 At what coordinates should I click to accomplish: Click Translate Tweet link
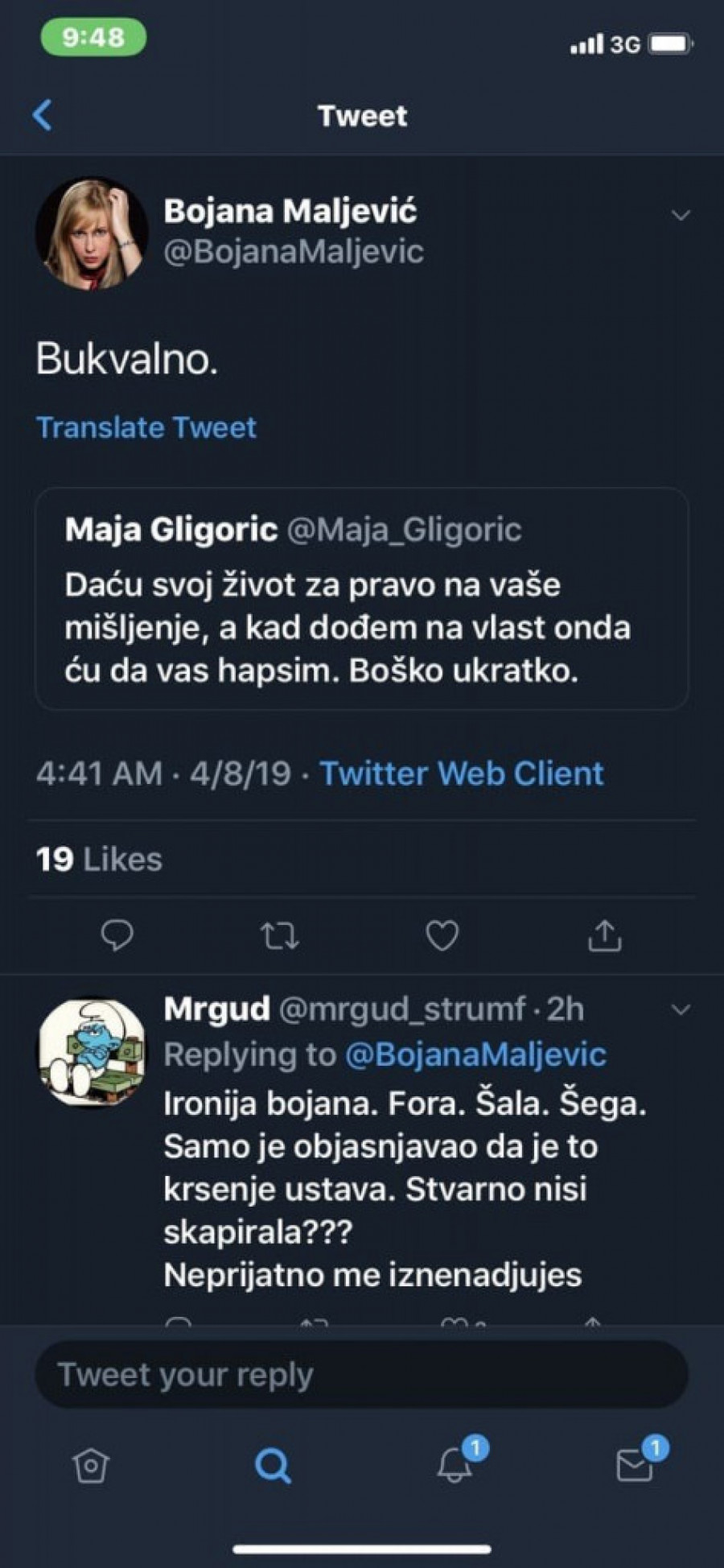(146, 427)
